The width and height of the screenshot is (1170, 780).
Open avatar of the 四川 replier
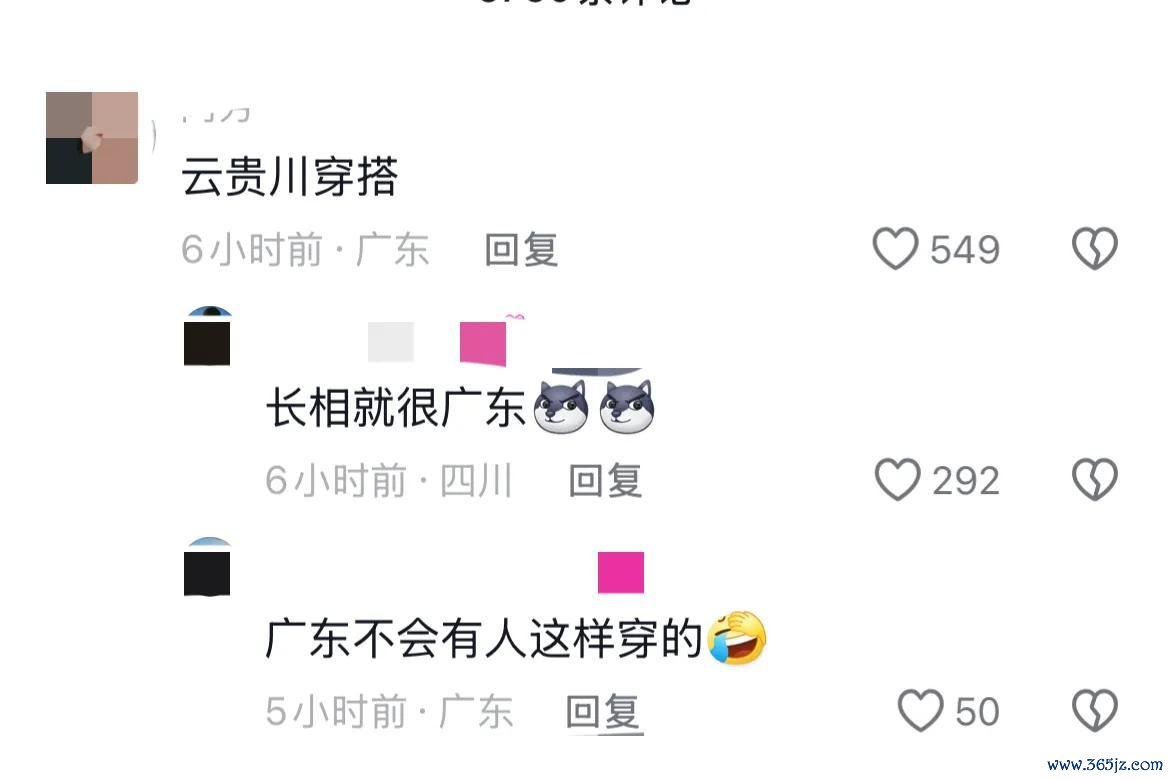click(x=207, y=336)
